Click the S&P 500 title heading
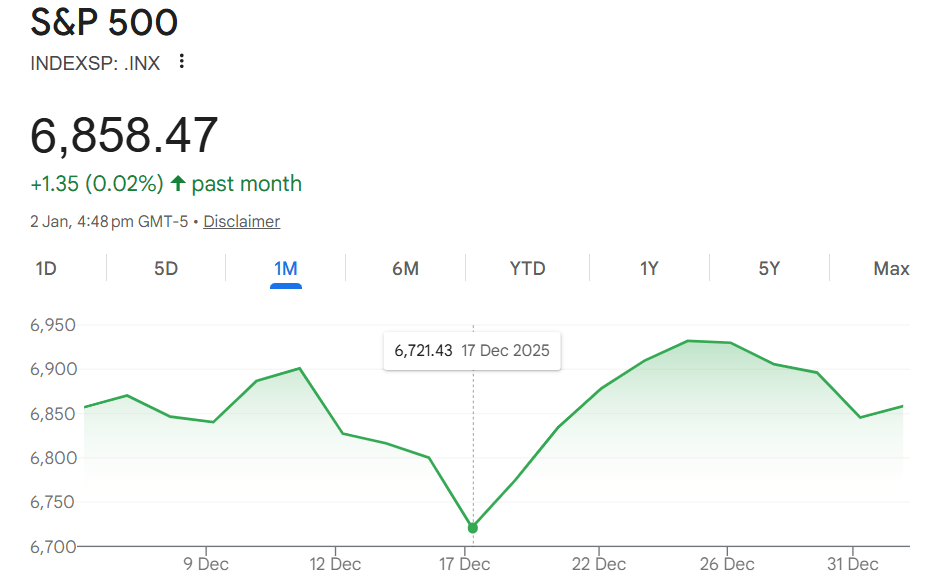The width and height of the screenshot is (925, 587). tap(105, 23)
